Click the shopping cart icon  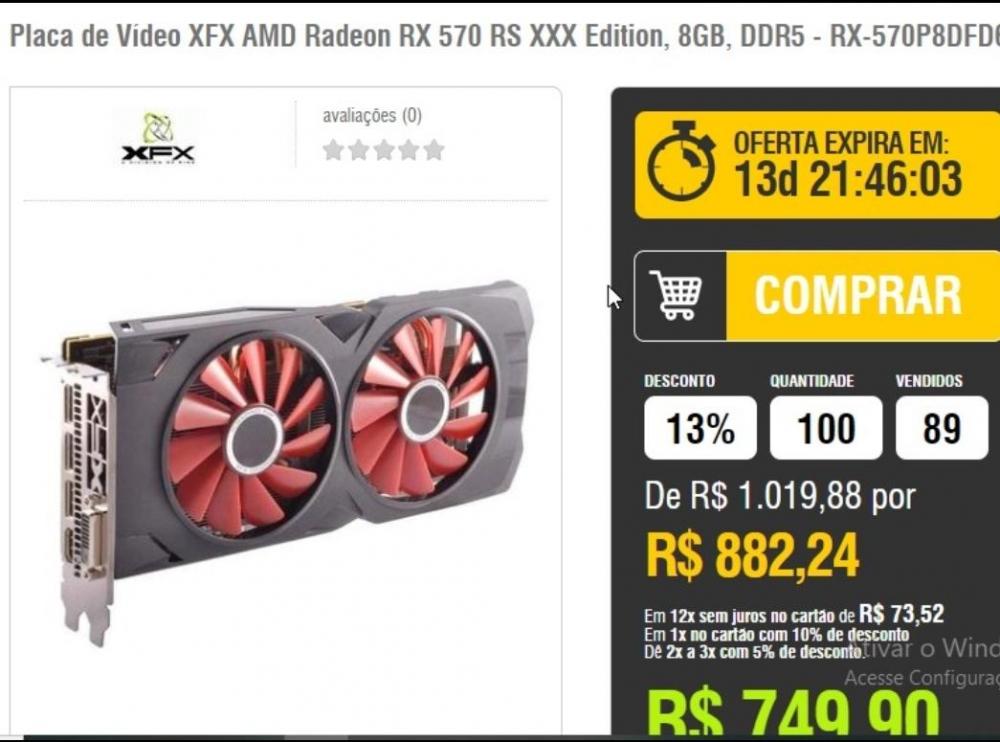675,295
